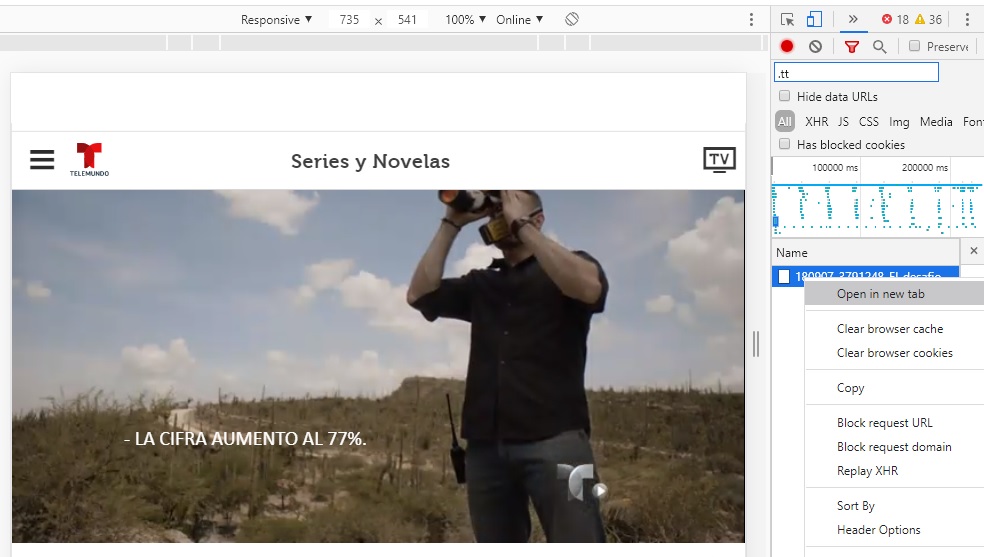Screen dimensions: 984x557
Task: Clear the network log
Action: click(815, 46)
